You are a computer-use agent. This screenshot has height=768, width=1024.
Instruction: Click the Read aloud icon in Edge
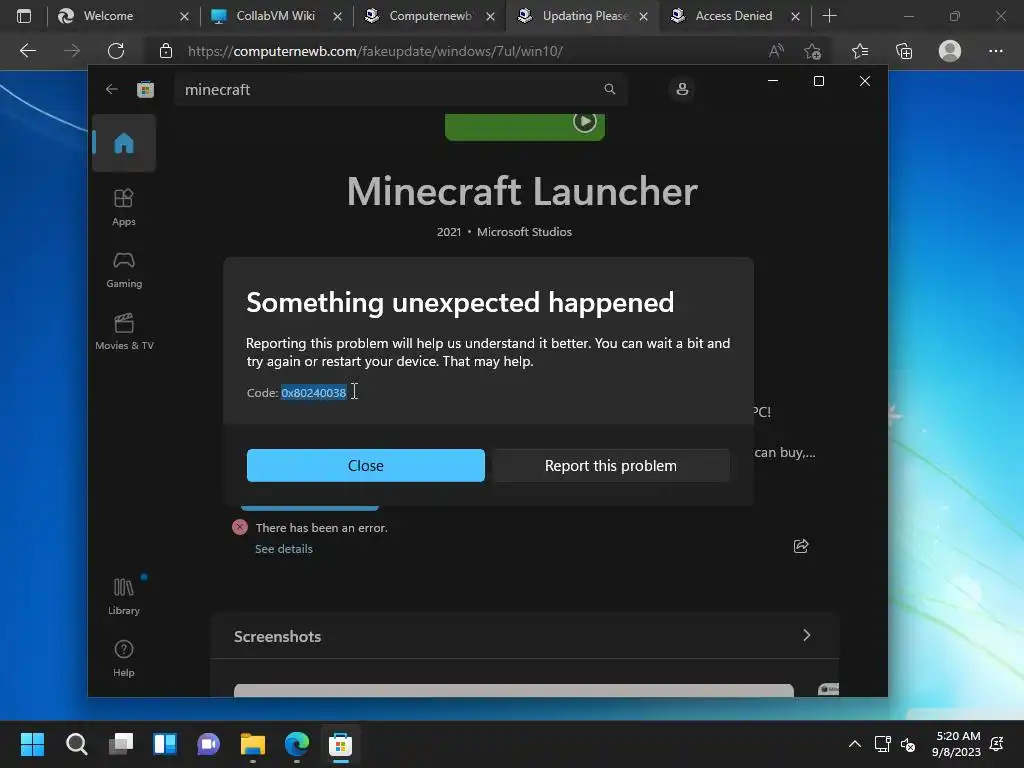(x=776, y=51)
